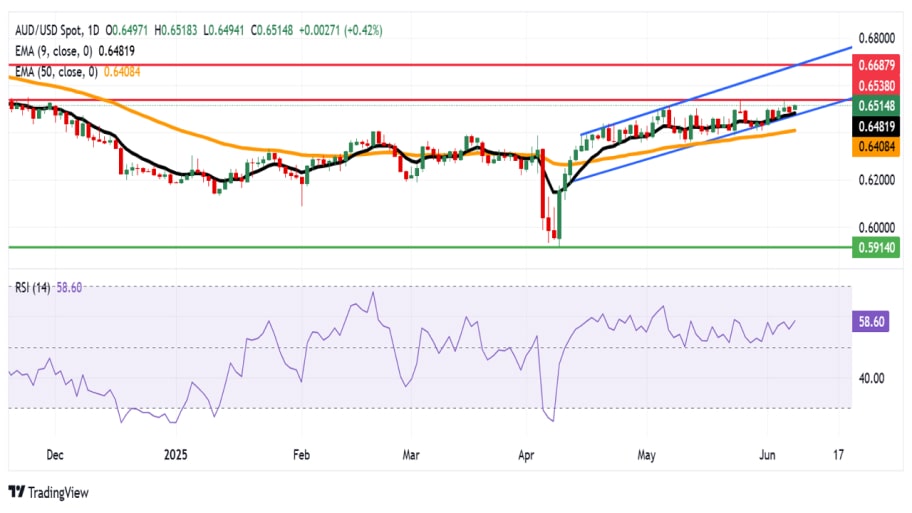Click the 2025 label on time axis
912x513 pixels.
pyautogui.click(x=176, y=454)
